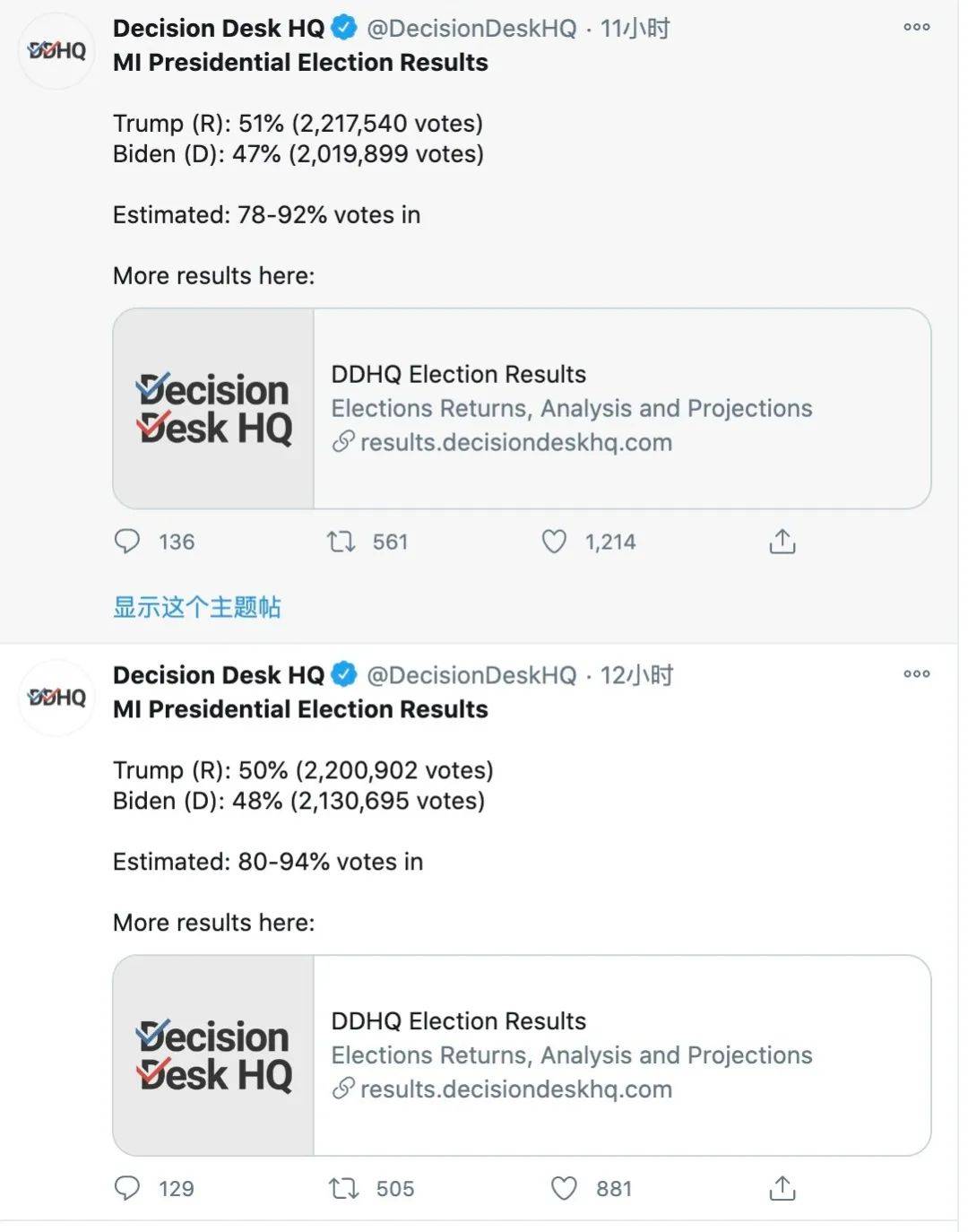968x1232 pixels.
Task: Click the 11小时 timestamp on the first tweet
Action: 635,29
